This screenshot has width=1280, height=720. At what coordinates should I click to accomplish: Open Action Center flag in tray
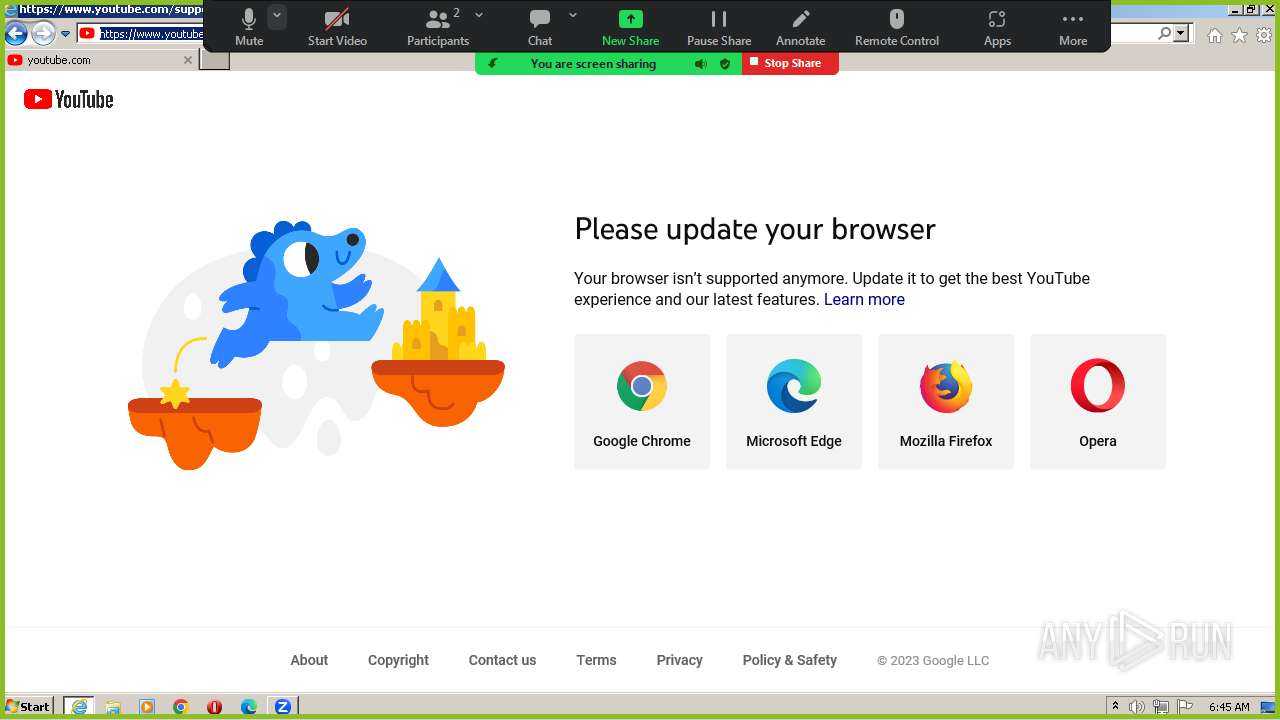tap(1184, 707)
